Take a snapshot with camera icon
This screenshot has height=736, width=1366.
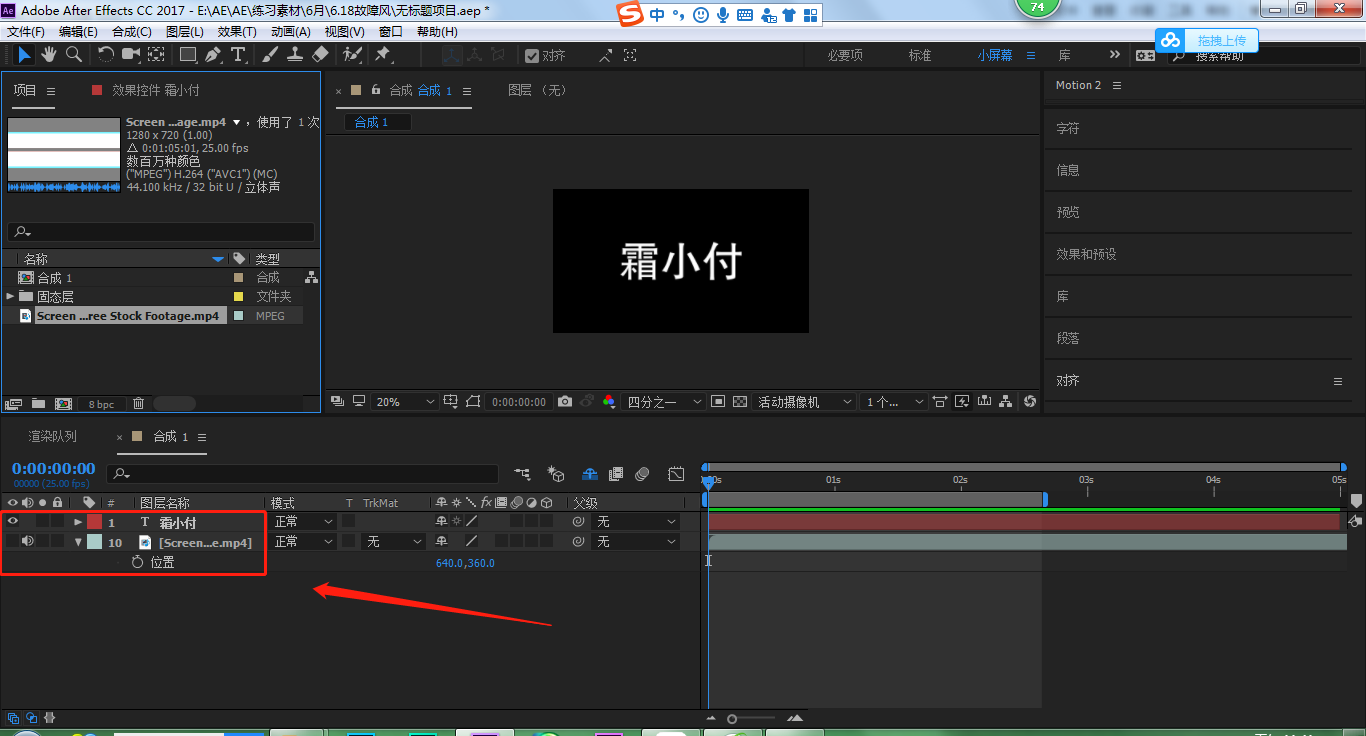pos(565,402)
